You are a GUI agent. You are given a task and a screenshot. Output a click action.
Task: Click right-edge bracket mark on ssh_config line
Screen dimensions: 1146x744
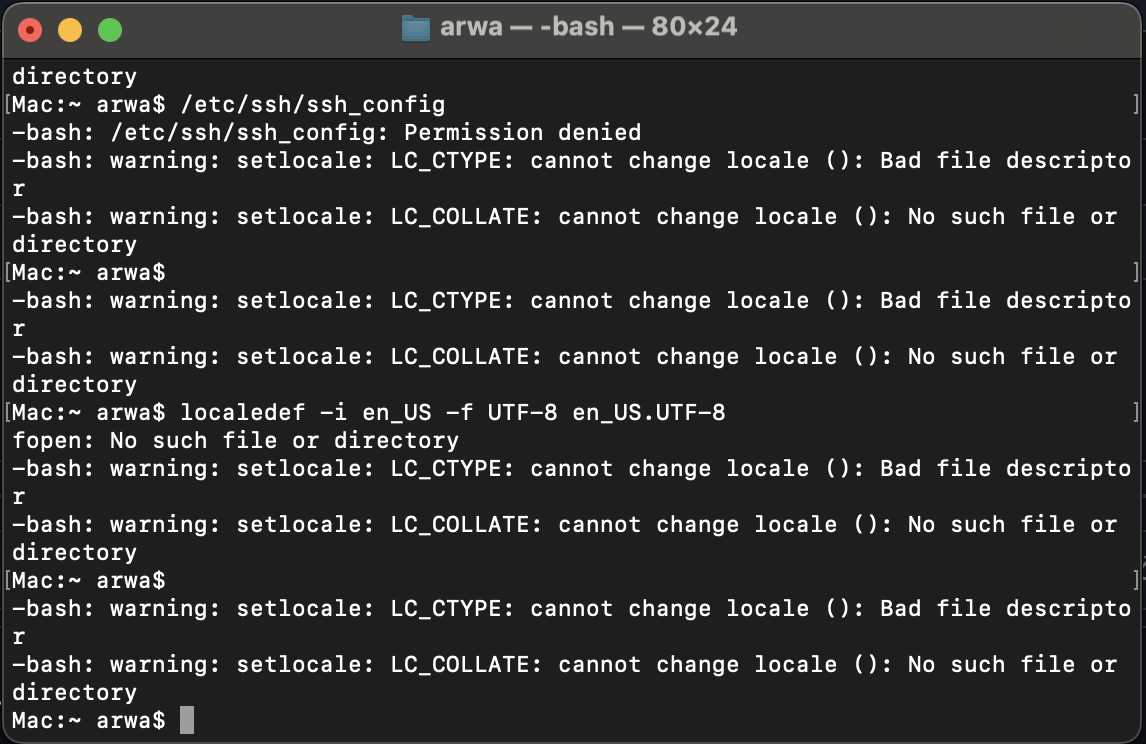[x=1137, y=104]
